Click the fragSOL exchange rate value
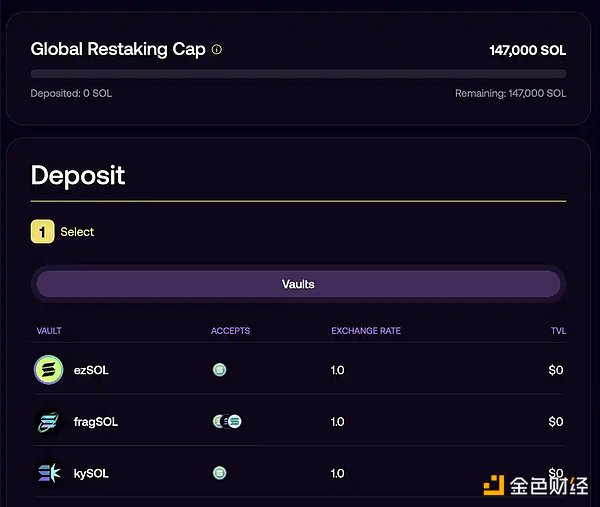This screenshot has width=600, height=507. click(337, 422)
